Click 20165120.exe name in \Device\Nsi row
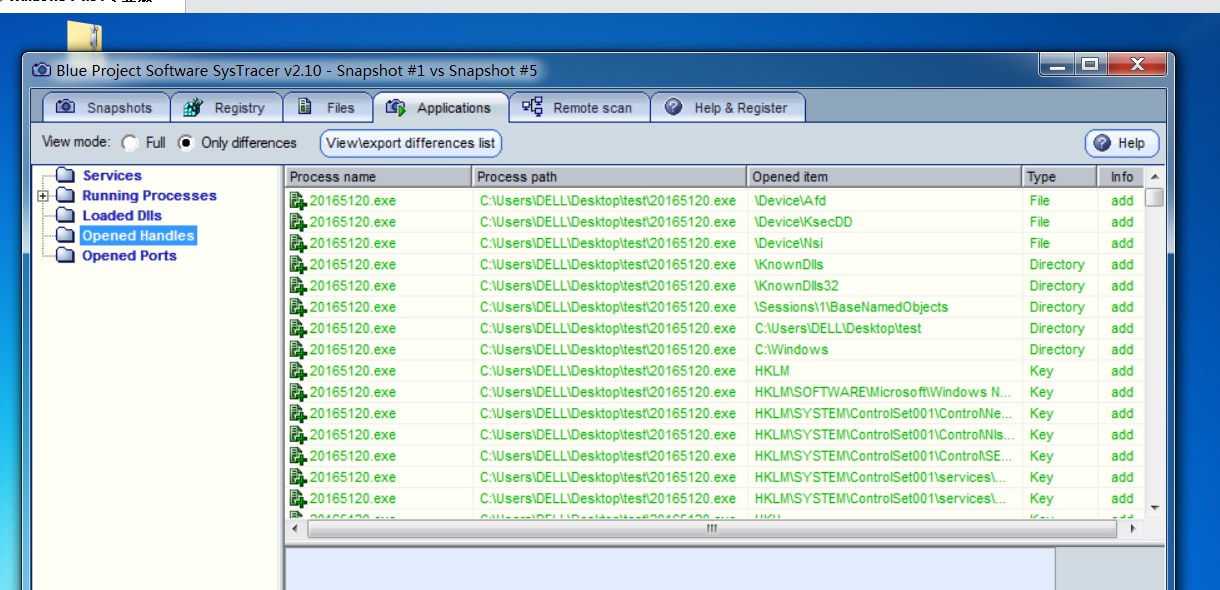 point(352,243)
